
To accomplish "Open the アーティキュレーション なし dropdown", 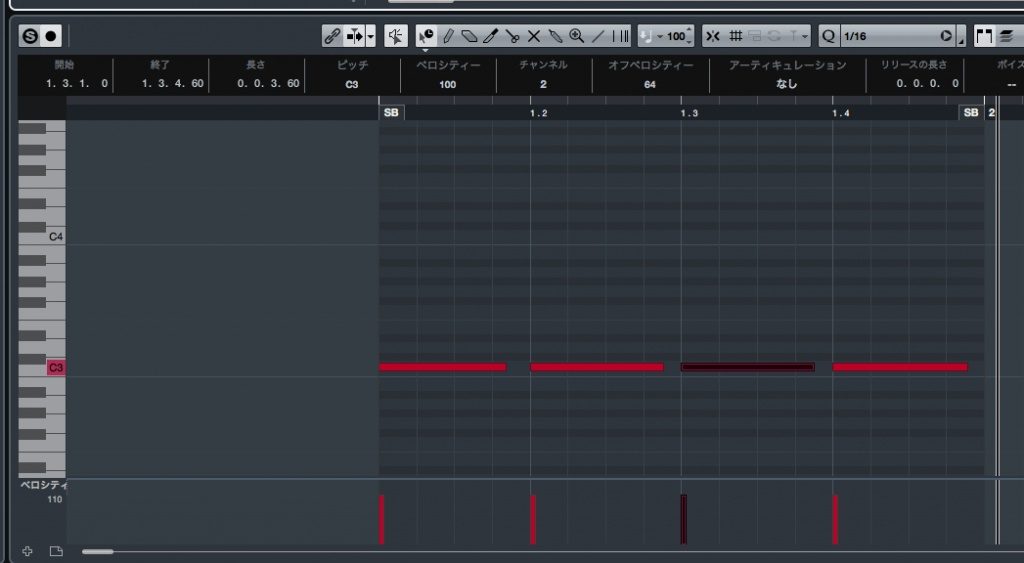I will coord(787,84).
